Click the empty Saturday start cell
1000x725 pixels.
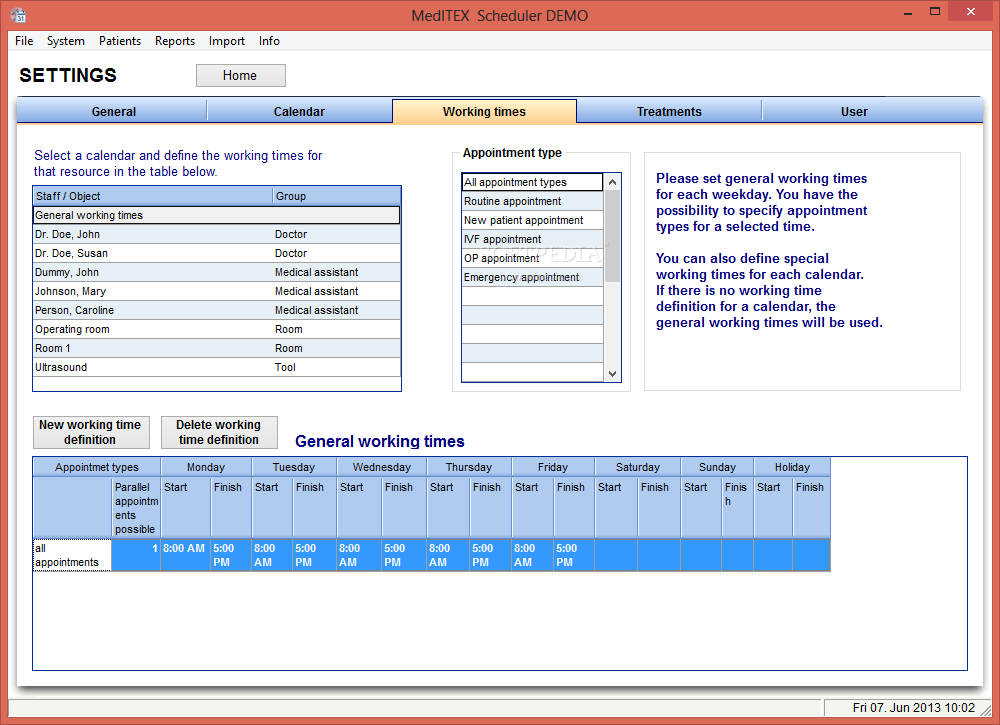616,555
